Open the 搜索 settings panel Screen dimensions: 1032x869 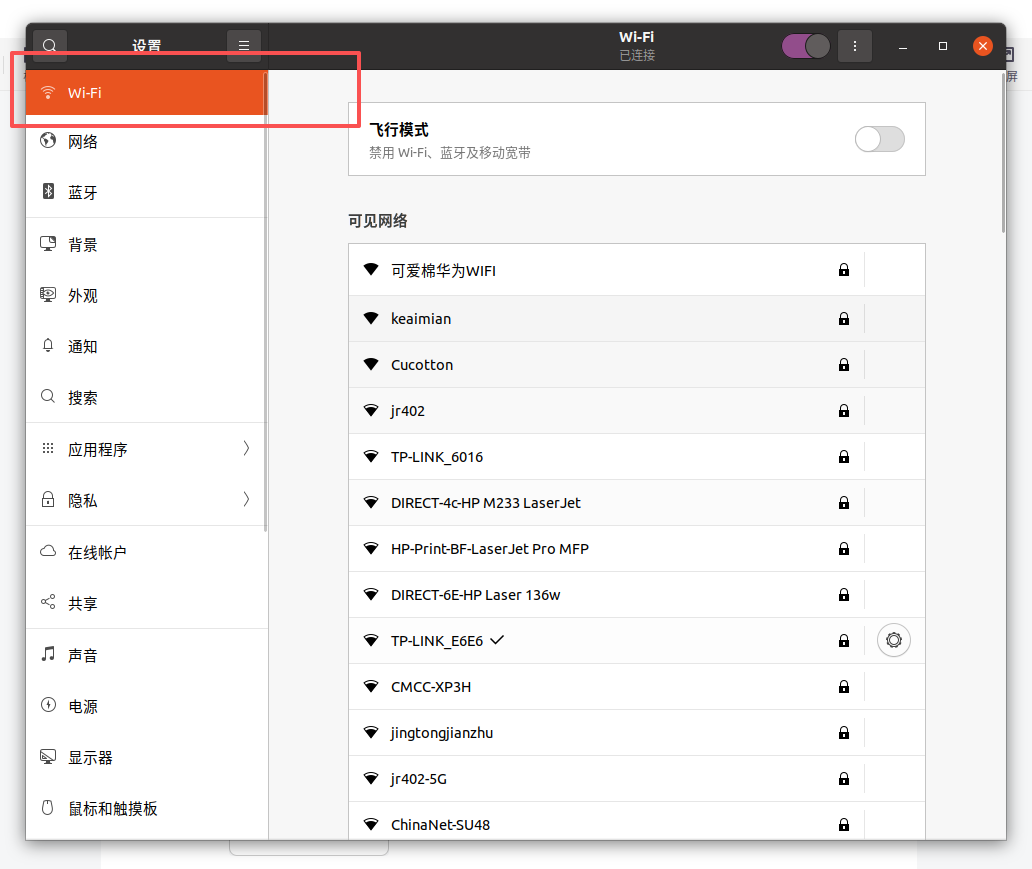(146, 398)
